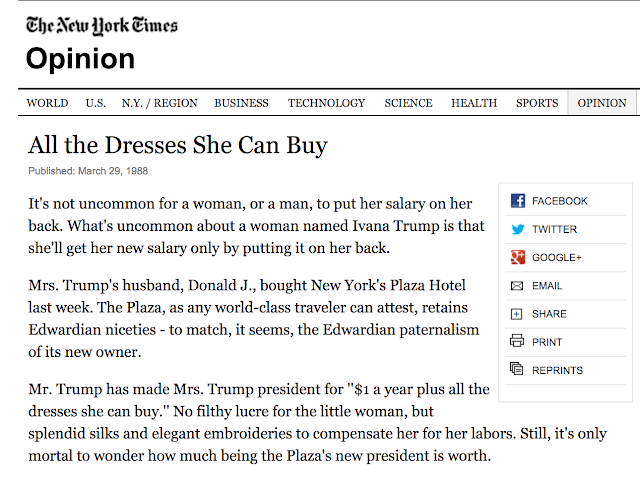This screenshot has height=480, width=640.
Task: Click the Google+ icon
Action: click(518, 258)
